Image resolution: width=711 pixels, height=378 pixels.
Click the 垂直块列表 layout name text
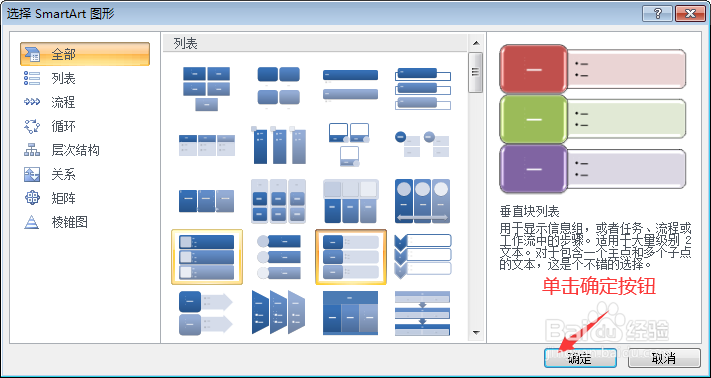coord(530,211)
